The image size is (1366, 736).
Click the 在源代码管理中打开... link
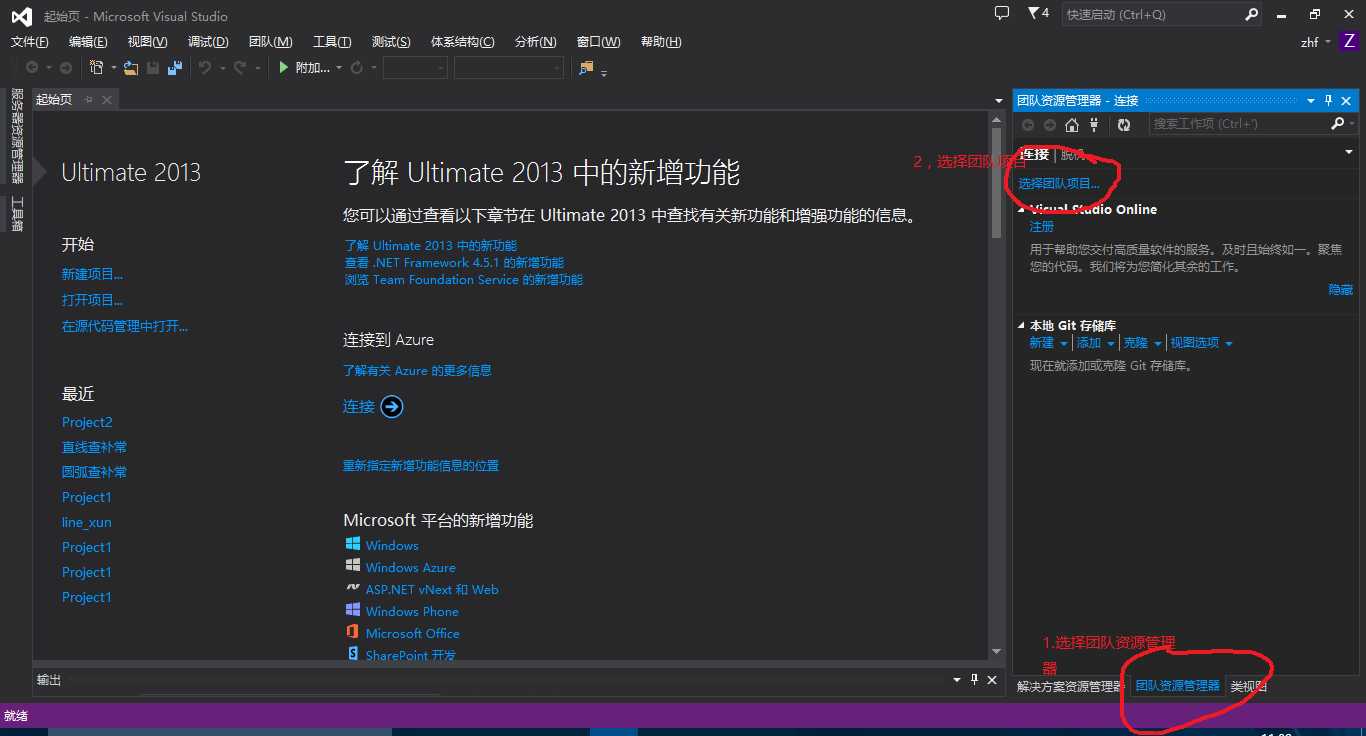(x=125, y=326)
